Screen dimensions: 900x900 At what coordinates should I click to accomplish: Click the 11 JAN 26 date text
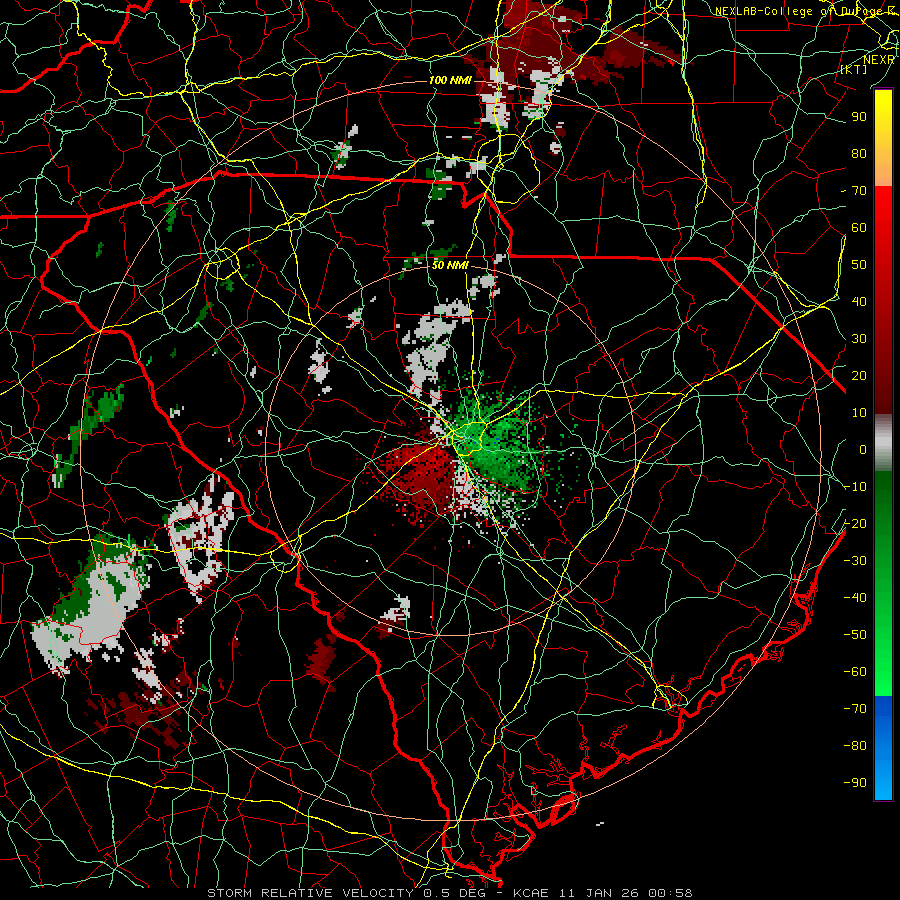pos(600,893)
